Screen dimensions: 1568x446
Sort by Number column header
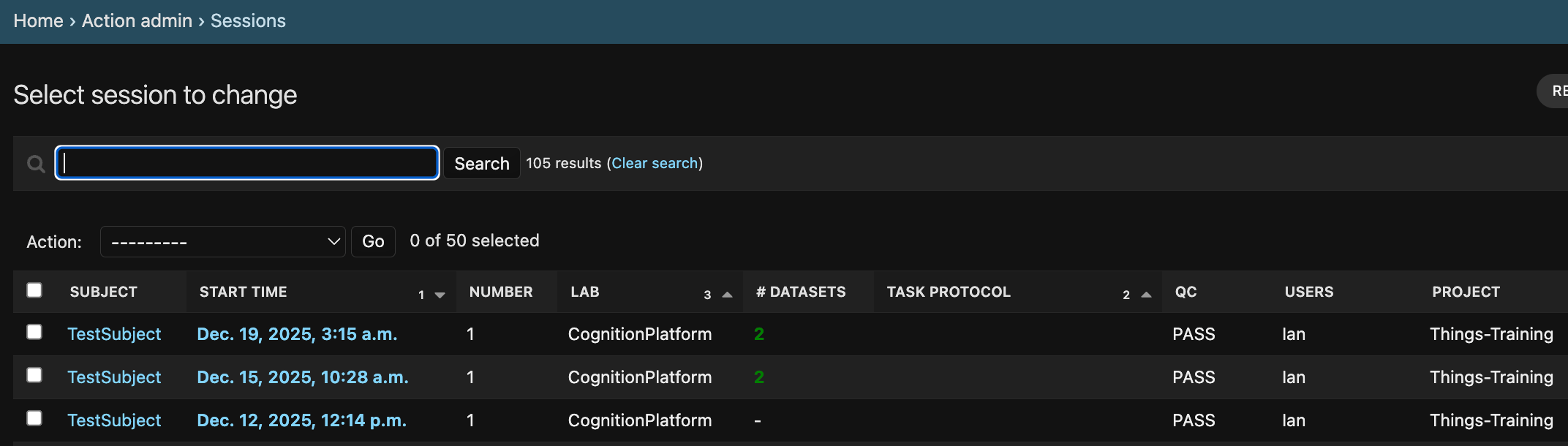(501, 292)
